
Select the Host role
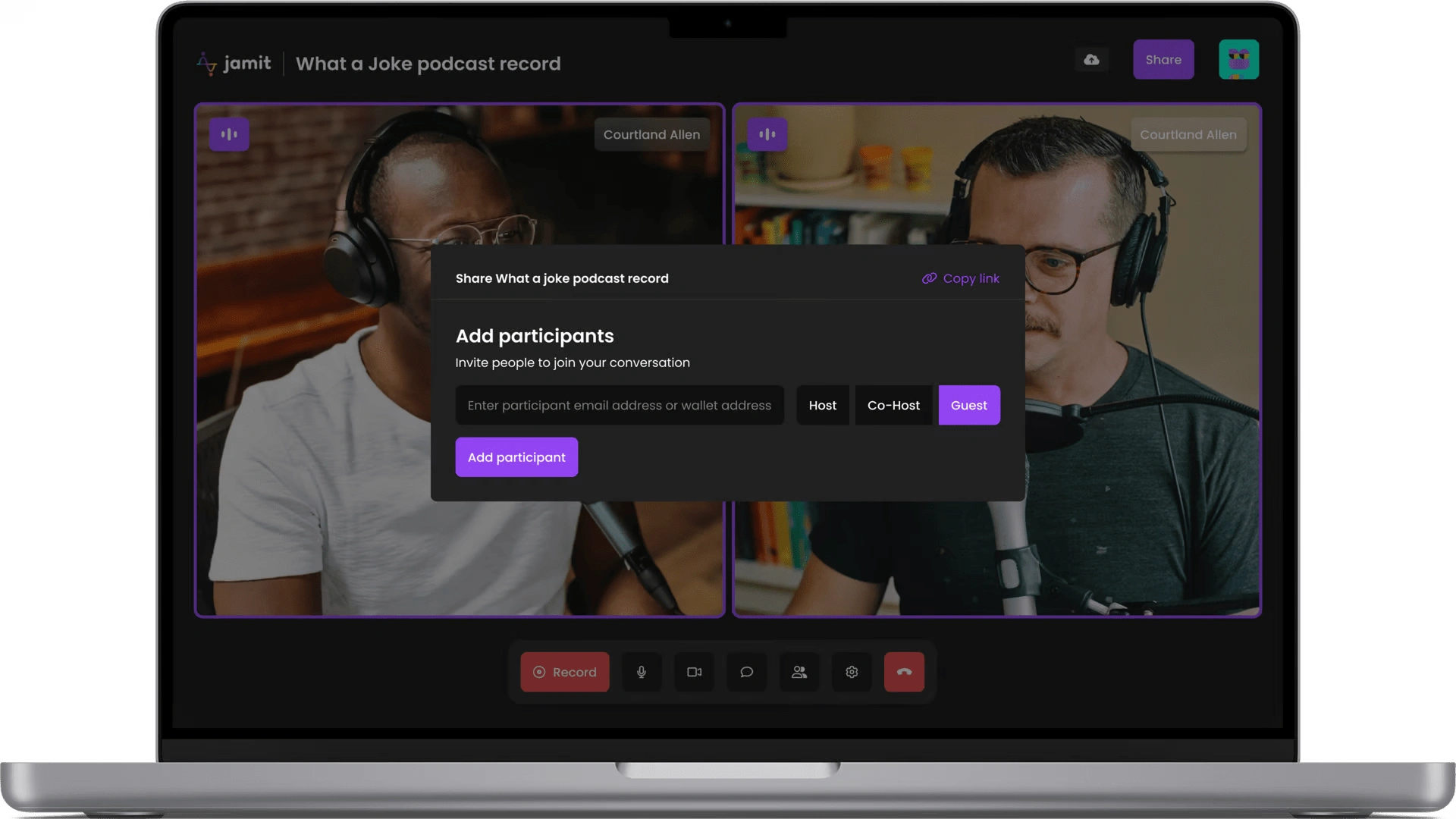[x=823, y=405]
